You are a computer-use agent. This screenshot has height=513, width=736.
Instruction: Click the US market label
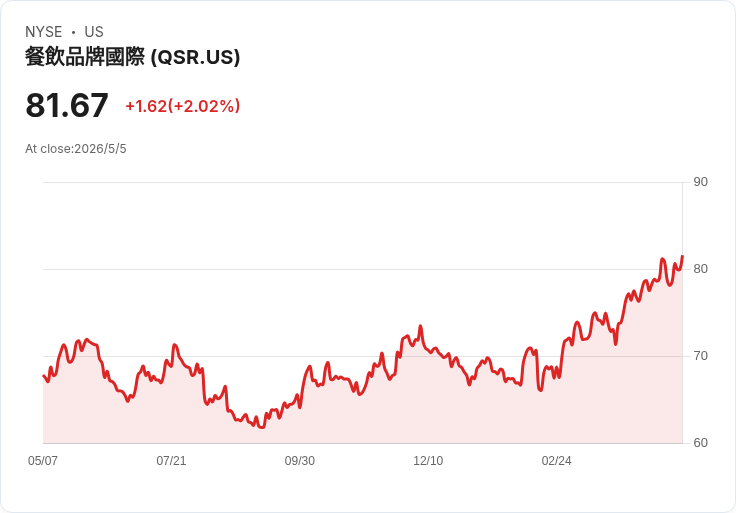[x=94, y=32]
